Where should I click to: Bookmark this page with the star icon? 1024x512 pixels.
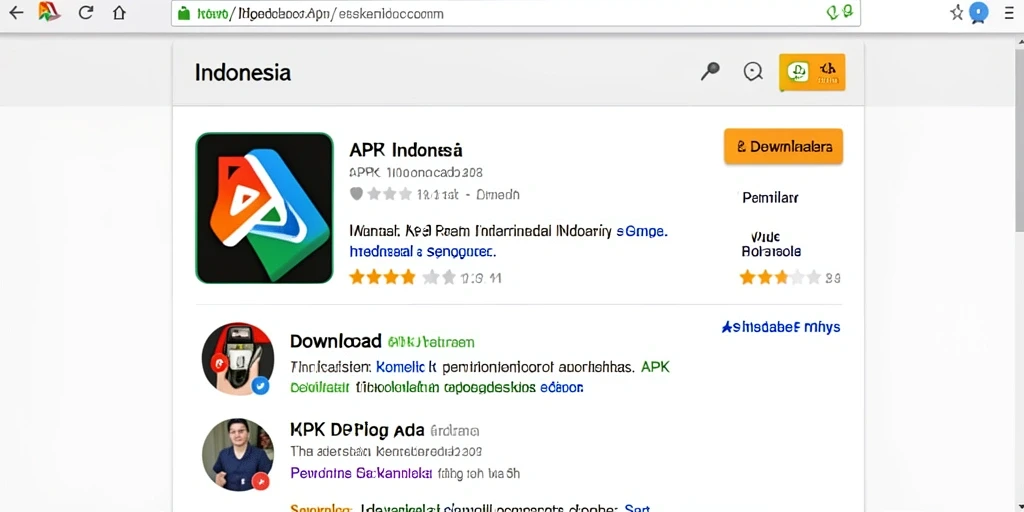pos(956,12)
